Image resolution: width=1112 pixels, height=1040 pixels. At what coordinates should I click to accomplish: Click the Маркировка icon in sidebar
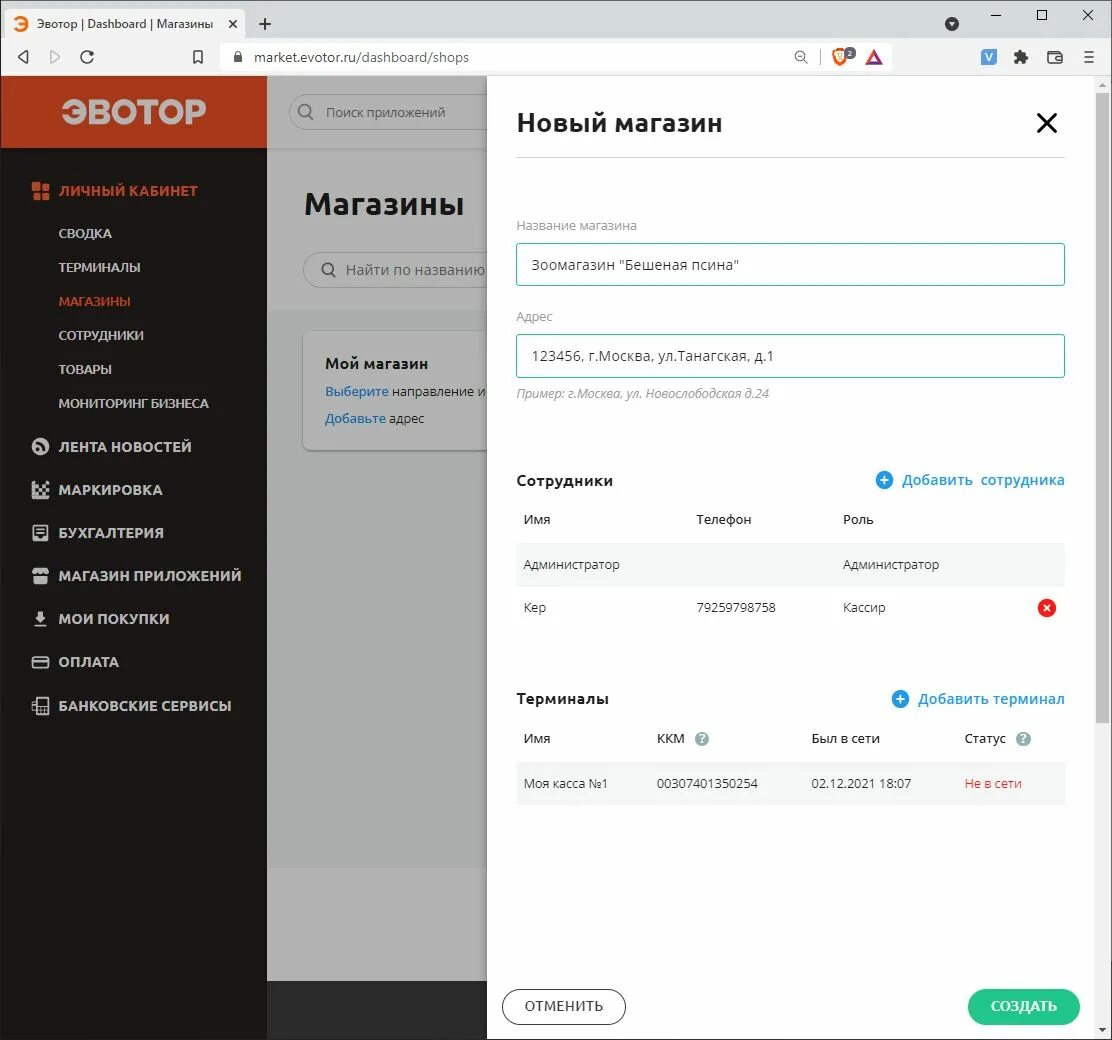[40, 489]
